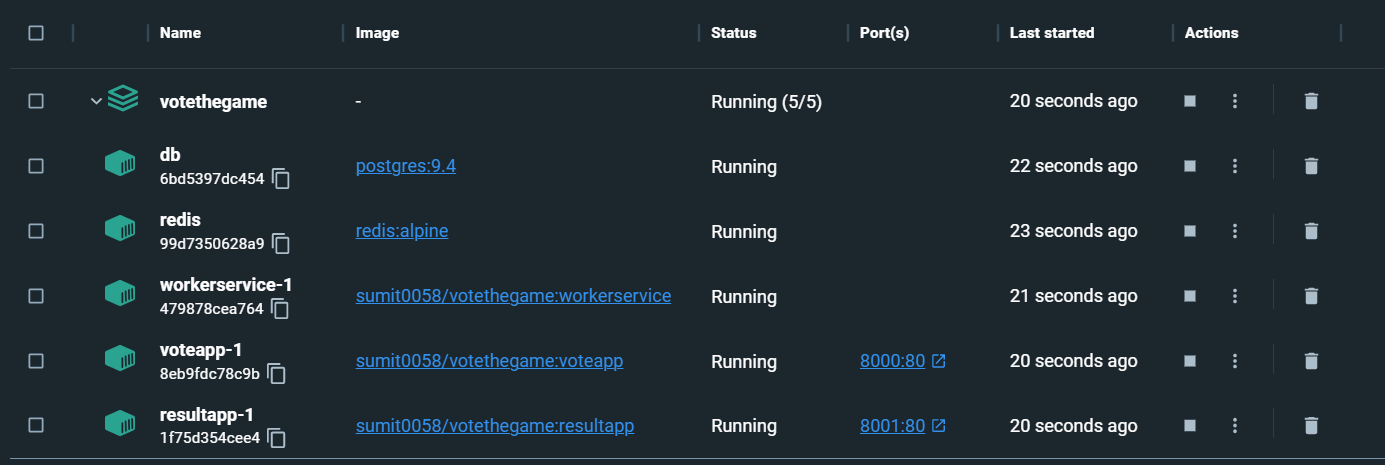Stop the redis container
The image size is (1385, 465).
(x=1190, y=231)
